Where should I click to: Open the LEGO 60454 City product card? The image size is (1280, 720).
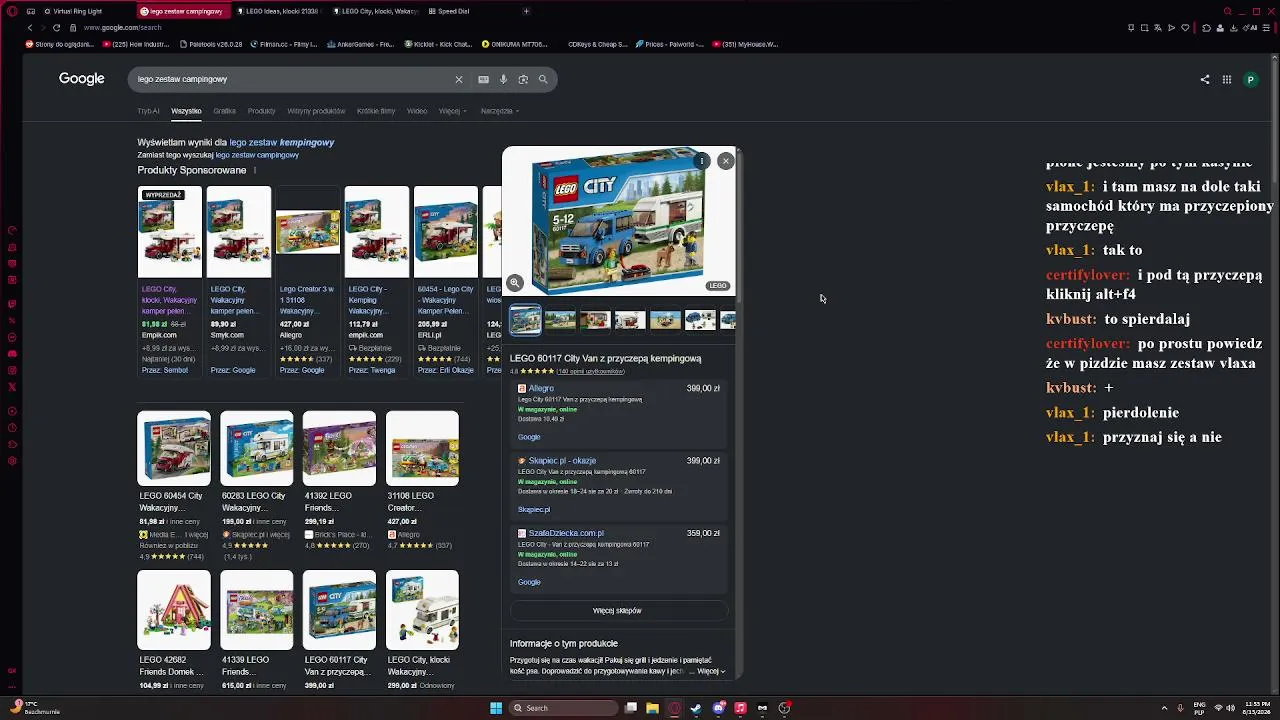[174, 485]
